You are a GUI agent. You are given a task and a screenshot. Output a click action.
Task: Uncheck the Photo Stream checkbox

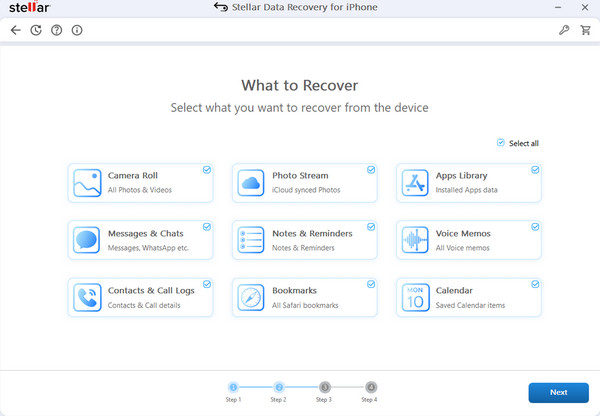click(x=371, y=170)
